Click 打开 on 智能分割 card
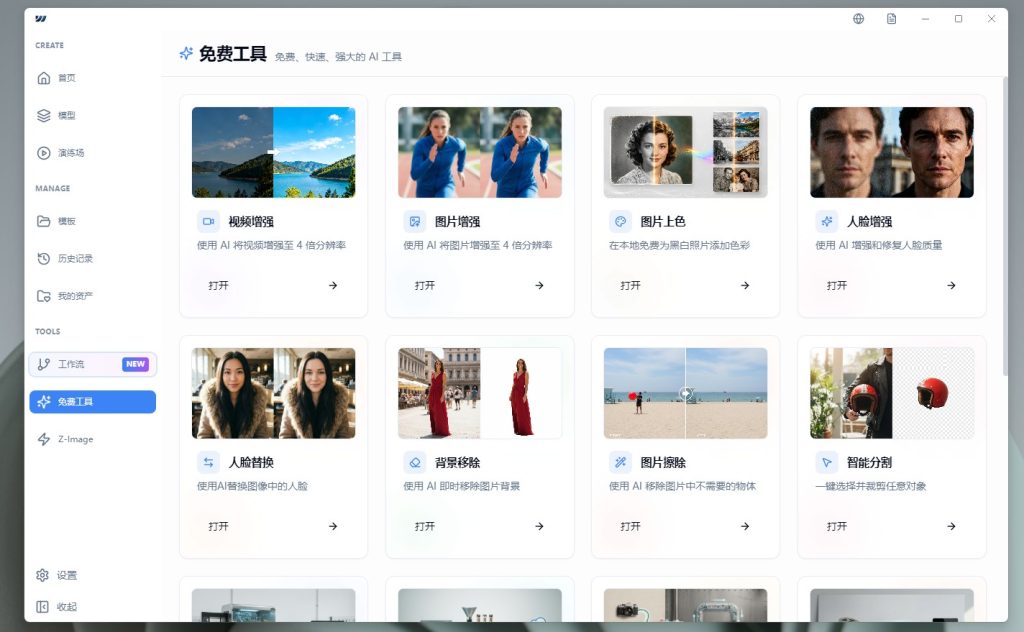 click(837, 526)
